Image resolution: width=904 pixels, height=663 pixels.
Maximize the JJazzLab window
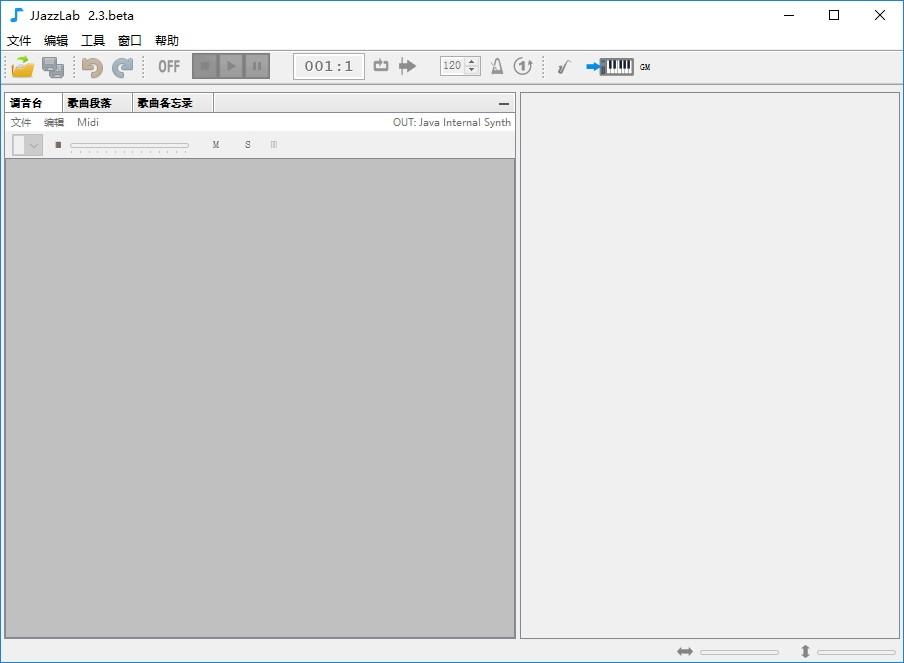[834, 15]
